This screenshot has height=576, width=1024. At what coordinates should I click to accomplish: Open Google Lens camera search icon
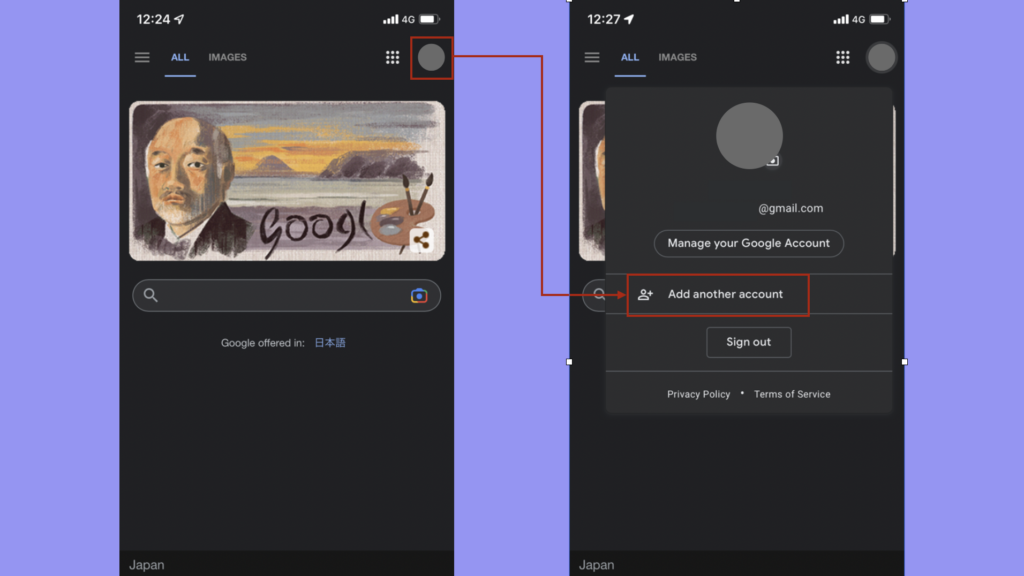[419, 296]
